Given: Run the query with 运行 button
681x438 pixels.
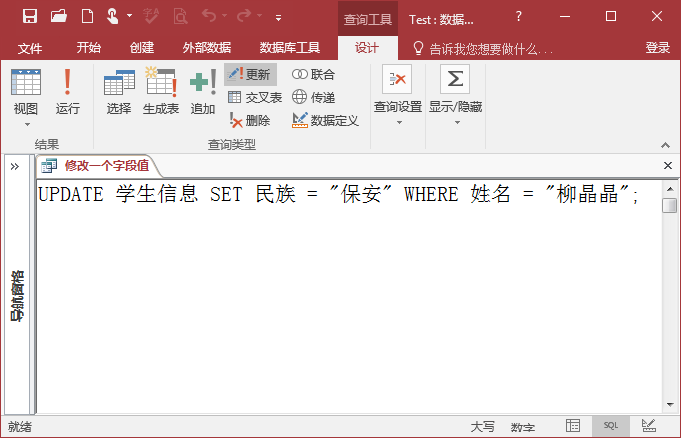Looking at the screenshot, I should point(67,92).
